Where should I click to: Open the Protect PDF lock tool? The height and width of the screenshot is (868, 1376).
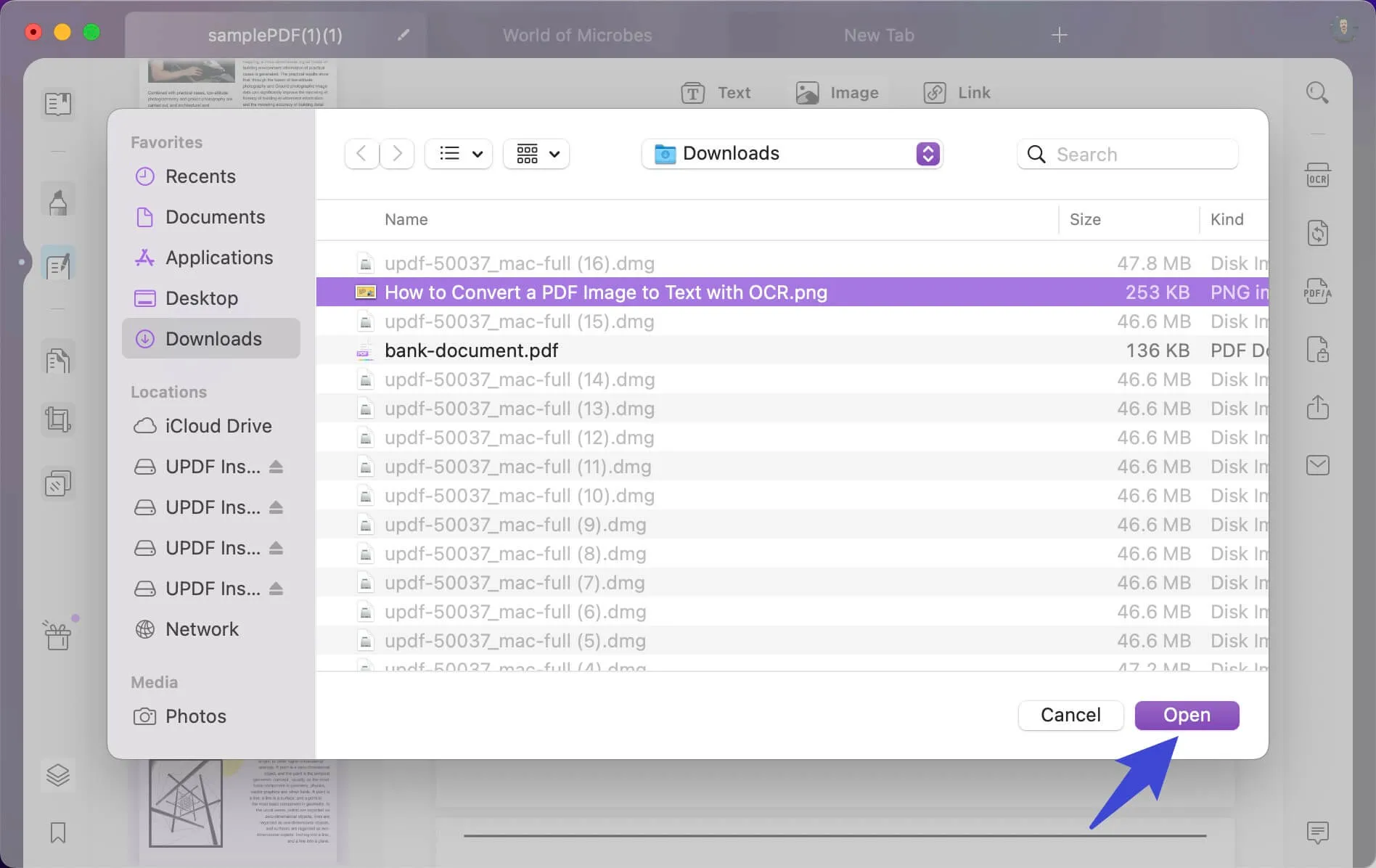[x=1317, y=349]
